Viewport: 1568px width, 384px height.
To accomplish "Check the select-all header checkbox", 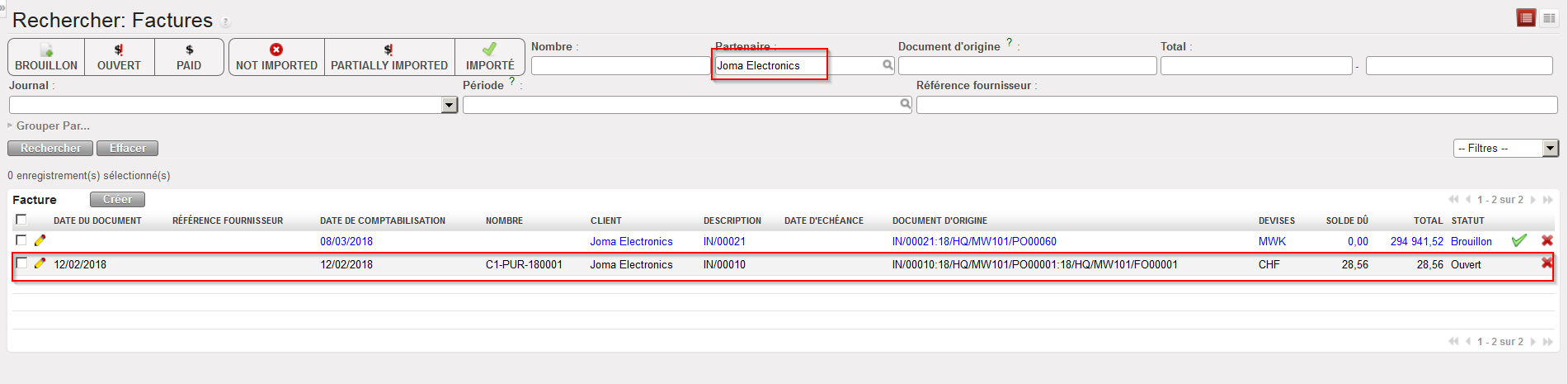I will click(21, 220).
